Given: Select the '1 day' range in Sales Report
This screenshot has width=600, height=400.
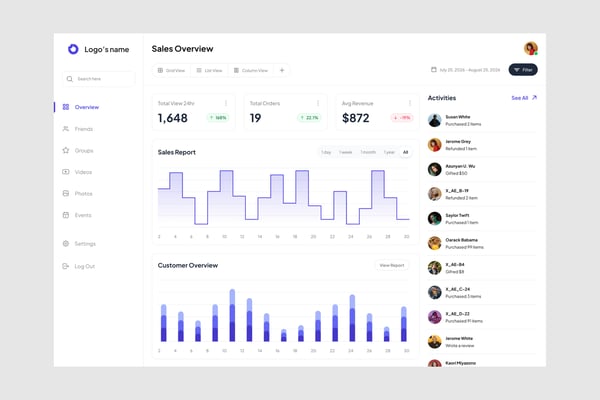Looking at the screenshot, I should click(x=326, y=152).
